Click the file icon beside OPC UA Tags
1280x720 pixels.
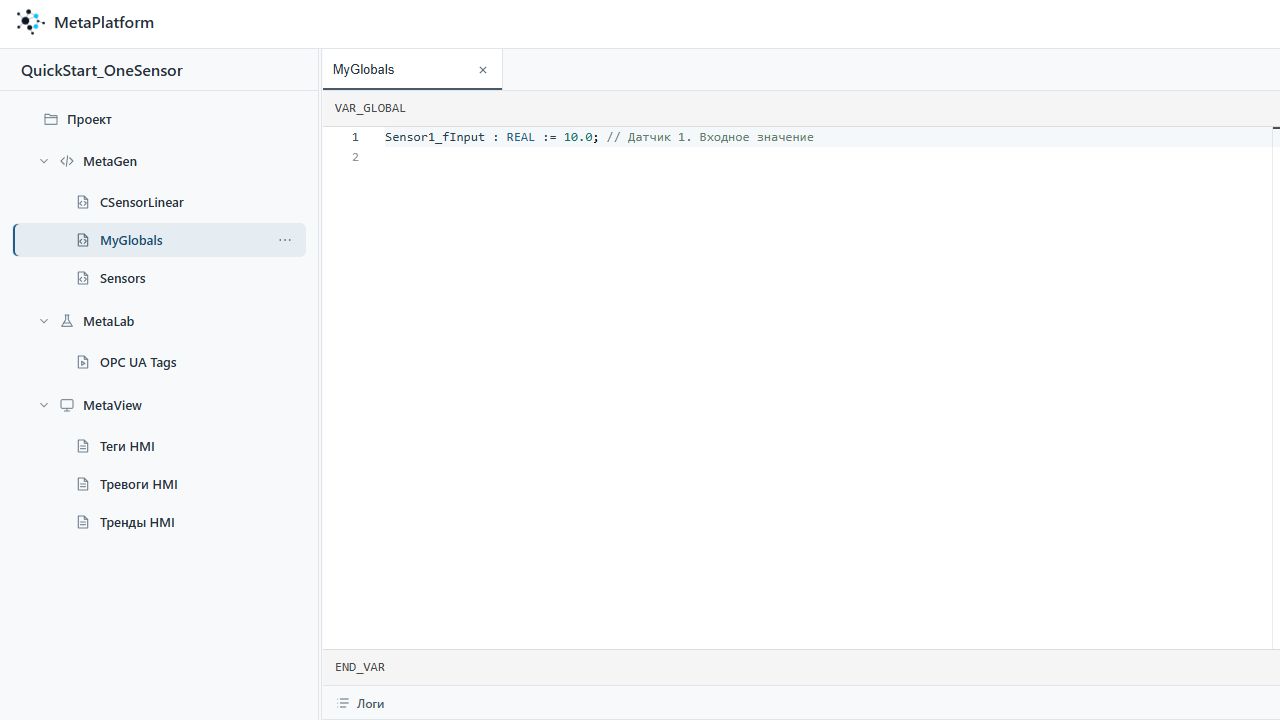(x=83, y=362)
